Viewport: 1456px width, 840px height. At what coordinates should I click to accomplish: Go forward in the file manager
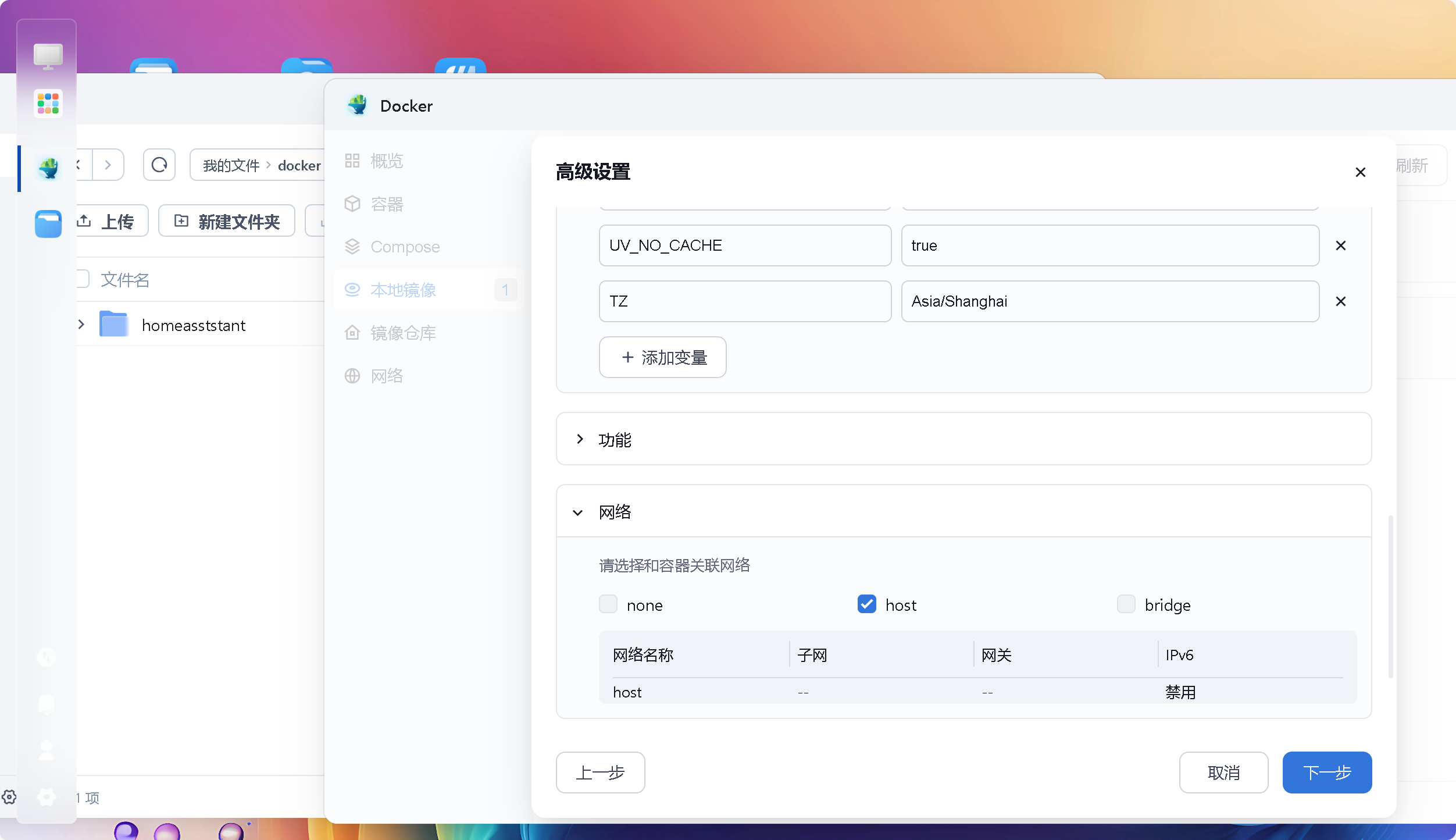pyautogui.click(x=108, y=165)
